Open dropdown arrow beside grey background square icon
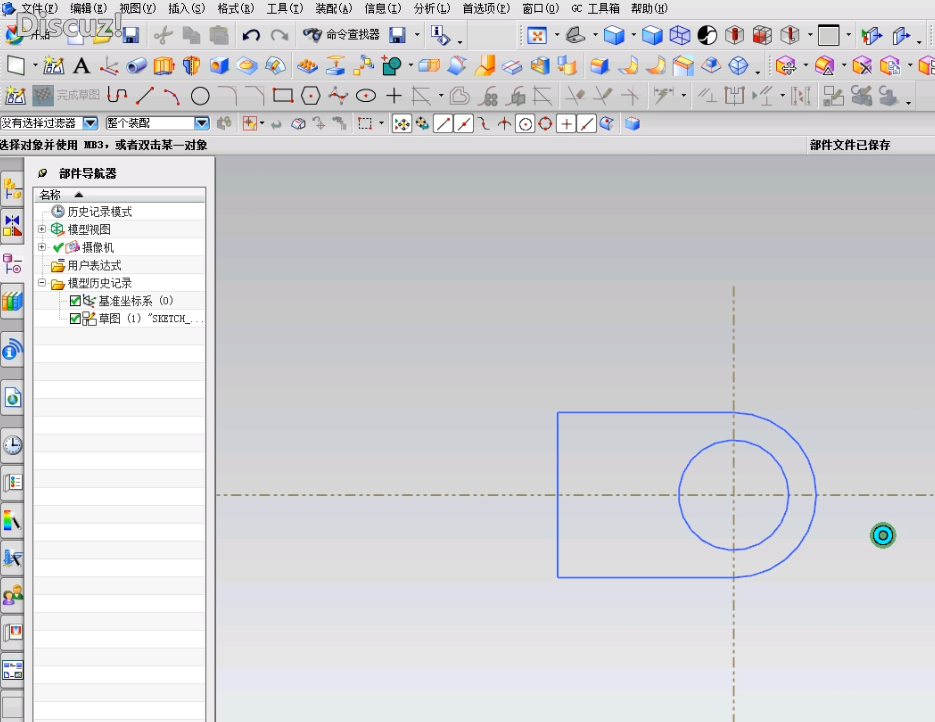The width and height of the screenshot is (935, 722). [848, 35]
